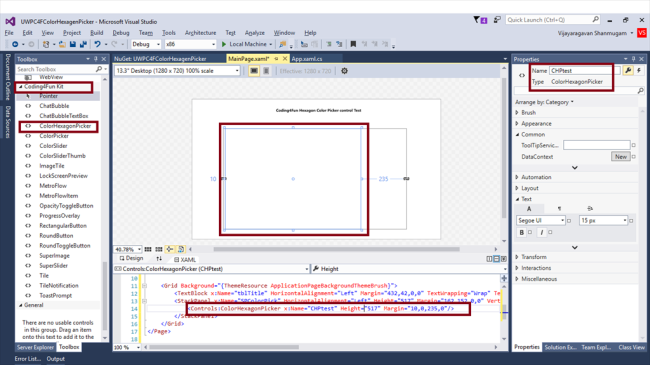Click New button beside DataContext
The height and width of the screenshot is (365, 650).
point(621,156)
